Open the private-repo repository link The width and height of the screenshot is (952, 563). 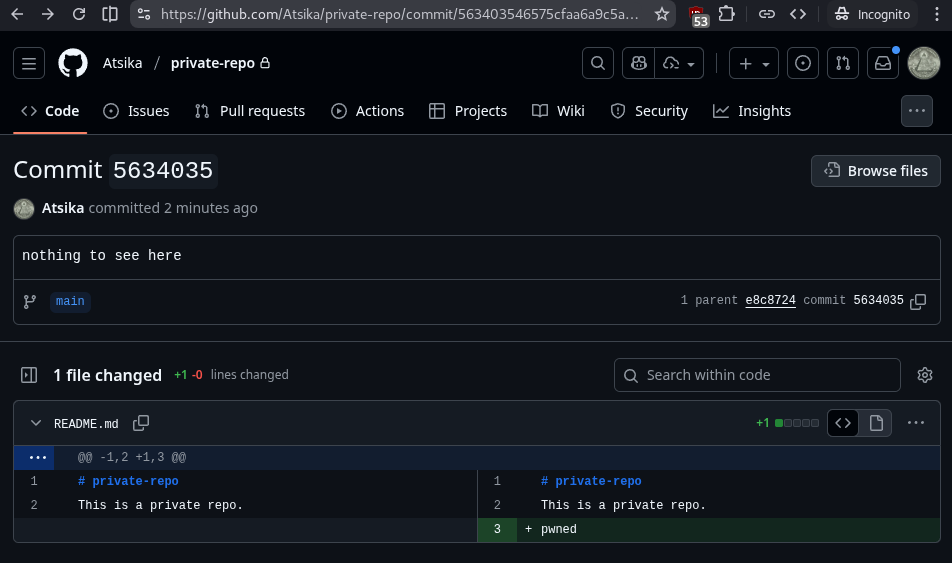click(212, 63)
